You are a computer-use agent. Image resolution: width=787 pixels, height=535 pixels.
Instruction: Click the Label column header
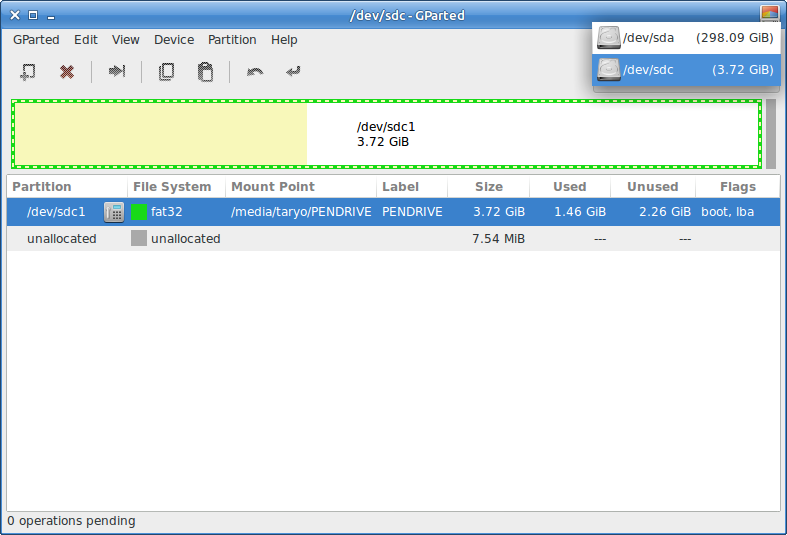(412, 187)
